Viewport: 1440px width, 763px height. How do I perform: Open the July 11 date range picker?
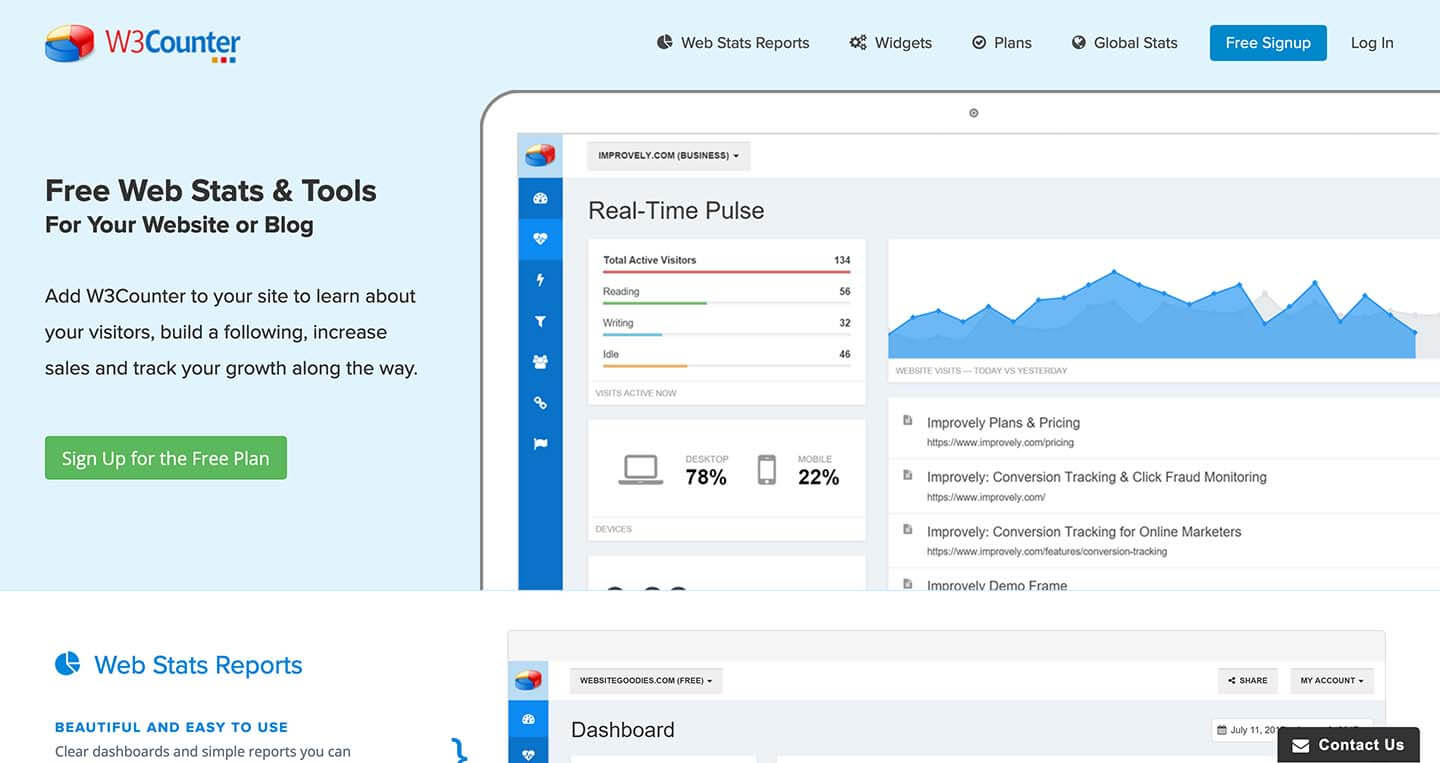tap(1291, 730)
